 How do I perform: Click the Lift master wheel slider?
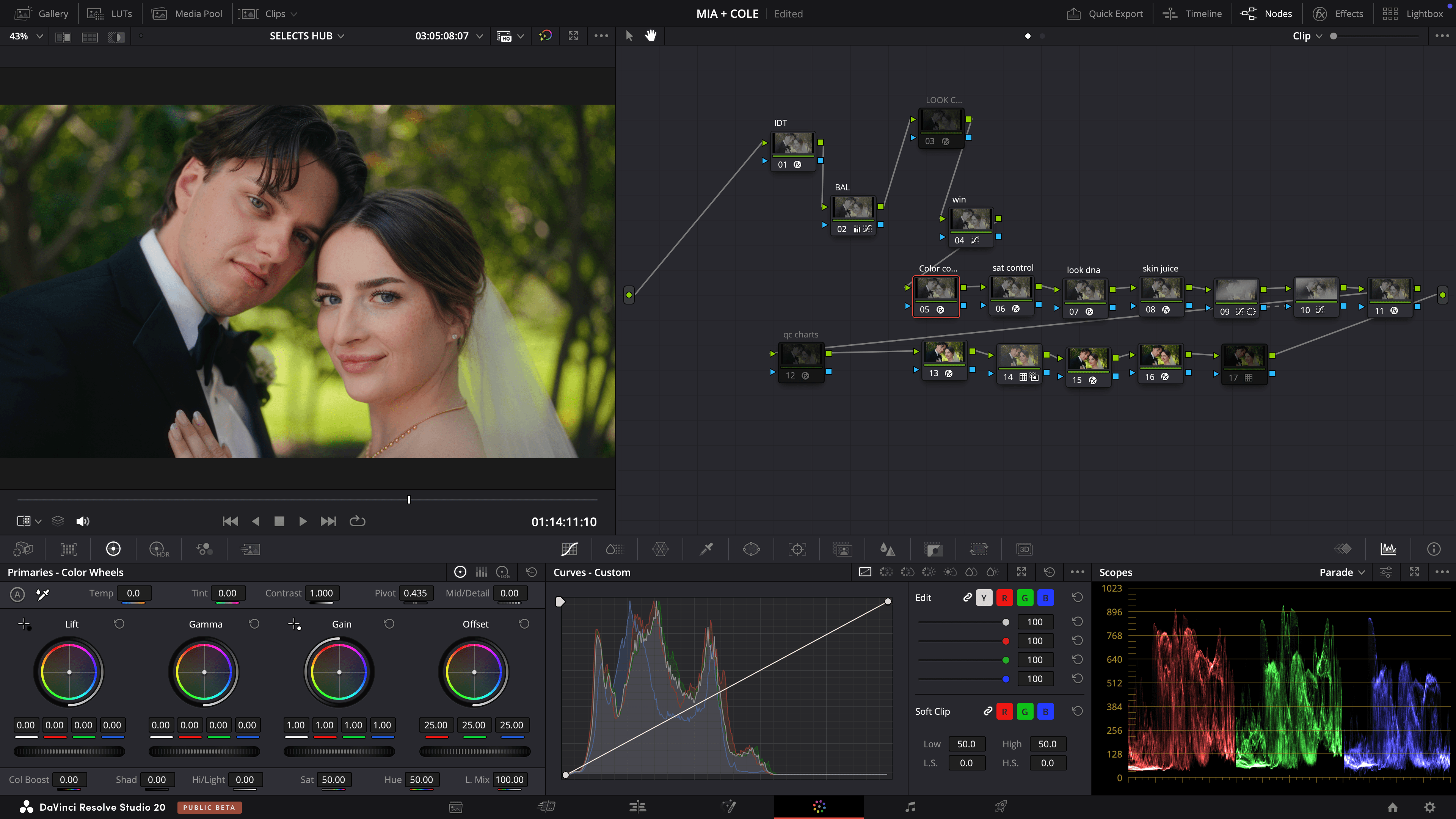point(69,751)
